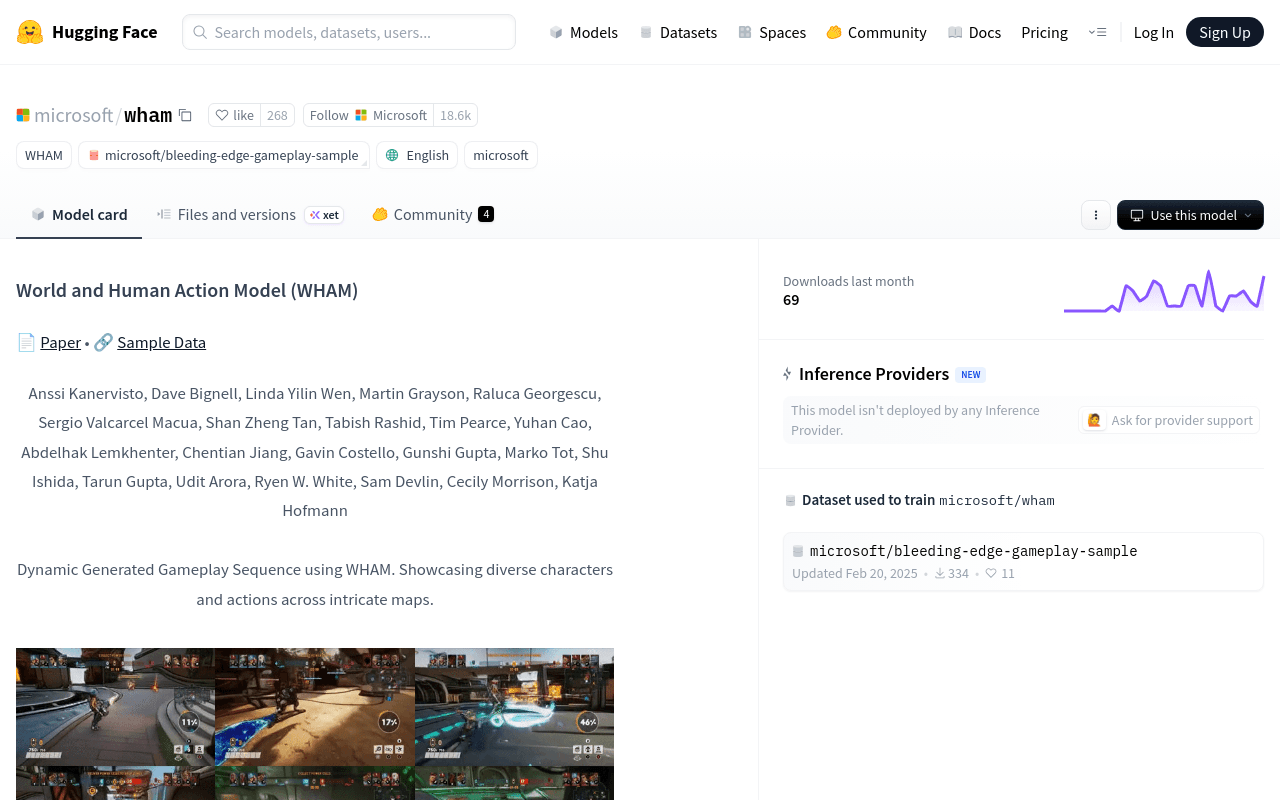The image size is (1280, 800).
Task: Click the 268 likes count
Action: click(x=277, y=115)
